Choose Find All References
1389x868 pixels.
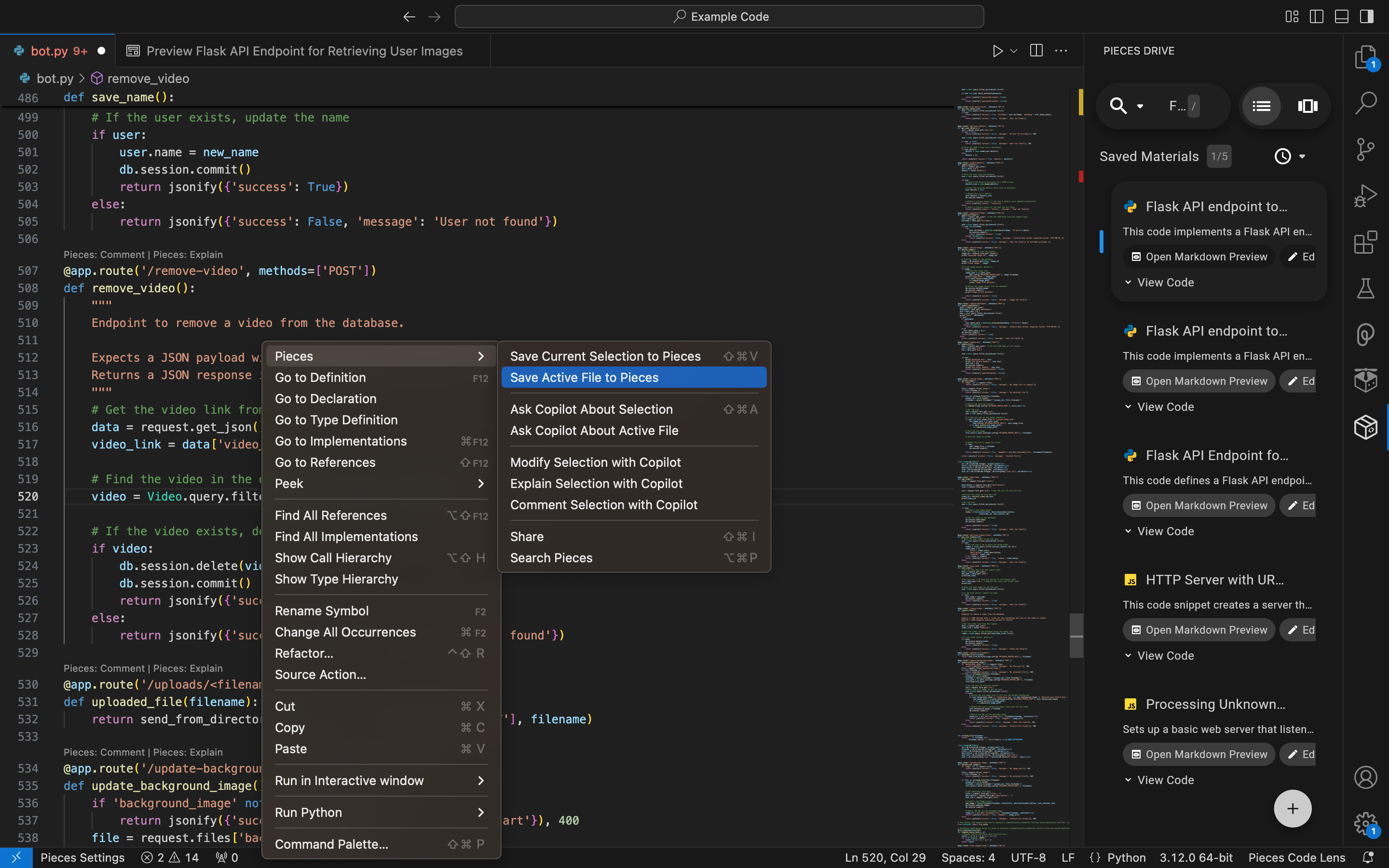[381, 515]
